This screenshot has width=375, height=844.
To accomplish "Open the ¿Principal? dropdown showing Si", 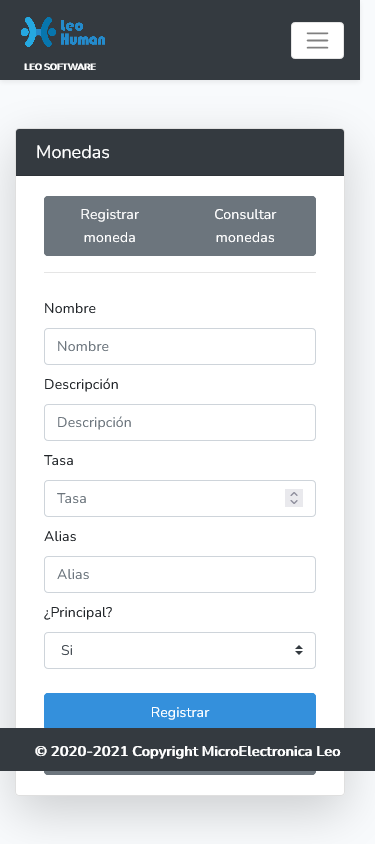I will click(x=180, y=650).
